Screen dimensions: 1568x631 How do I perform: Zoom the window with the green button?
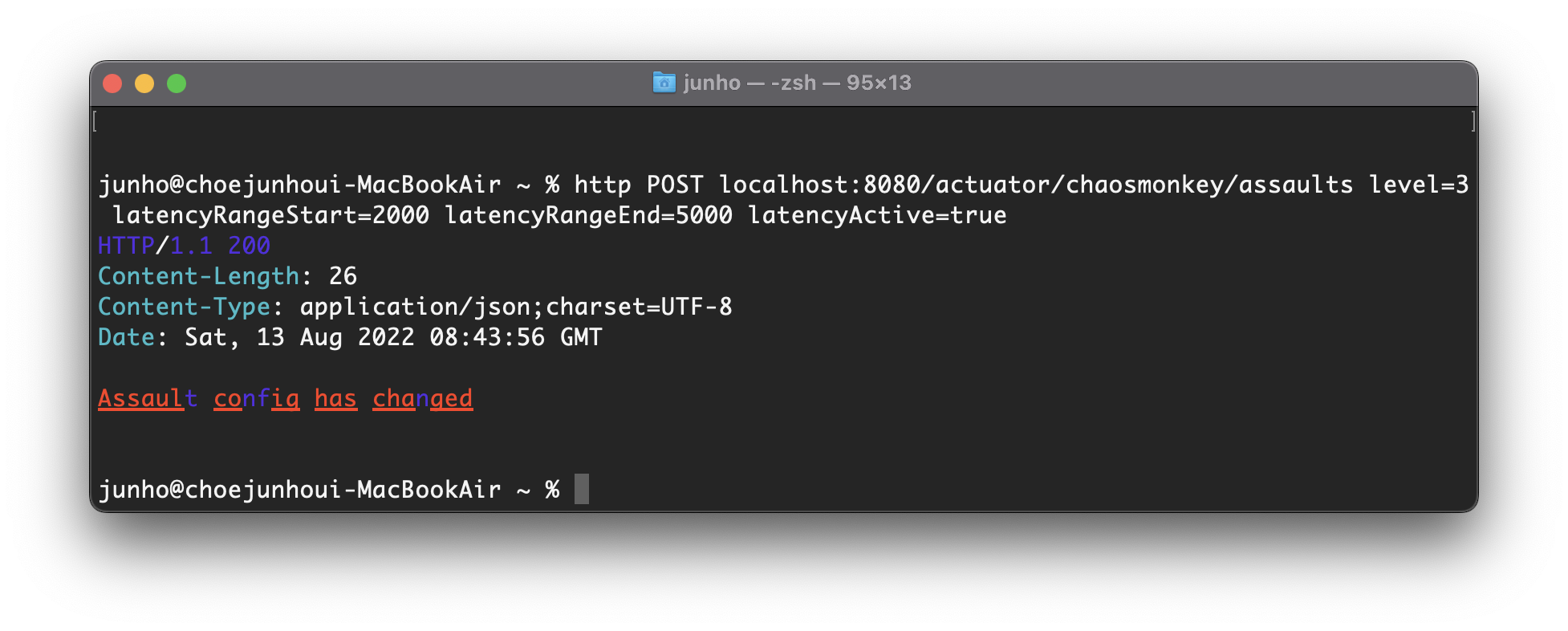177,83
